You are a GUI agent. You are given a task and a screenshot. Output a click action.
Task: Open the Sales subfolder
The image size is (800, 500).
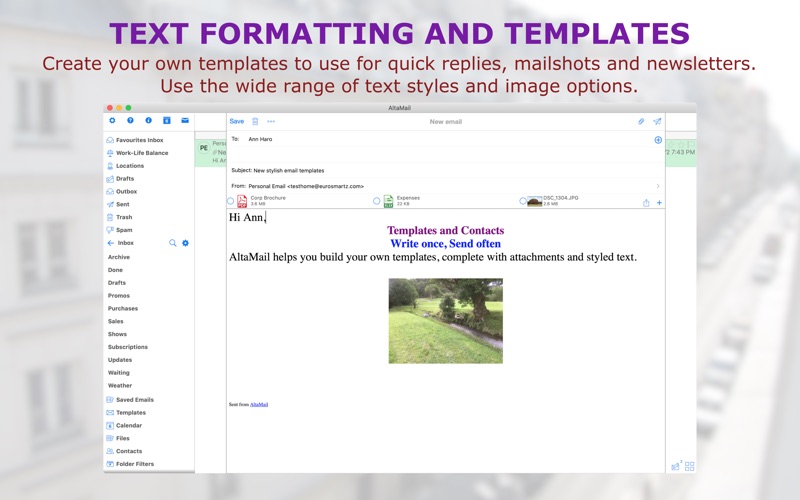[116, 321]
